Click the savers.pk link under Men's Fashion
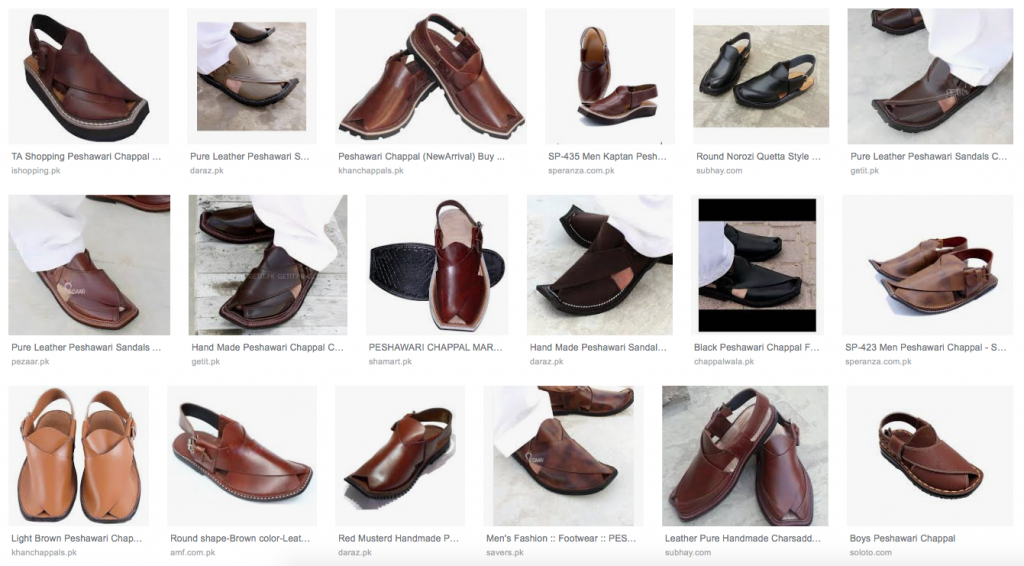 (505, 552)
